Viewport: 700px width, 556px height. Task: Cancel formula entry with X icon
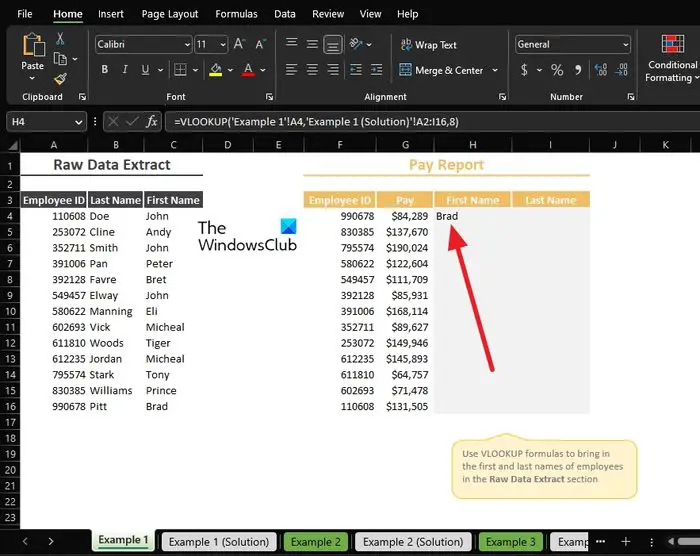click(113, 121)
